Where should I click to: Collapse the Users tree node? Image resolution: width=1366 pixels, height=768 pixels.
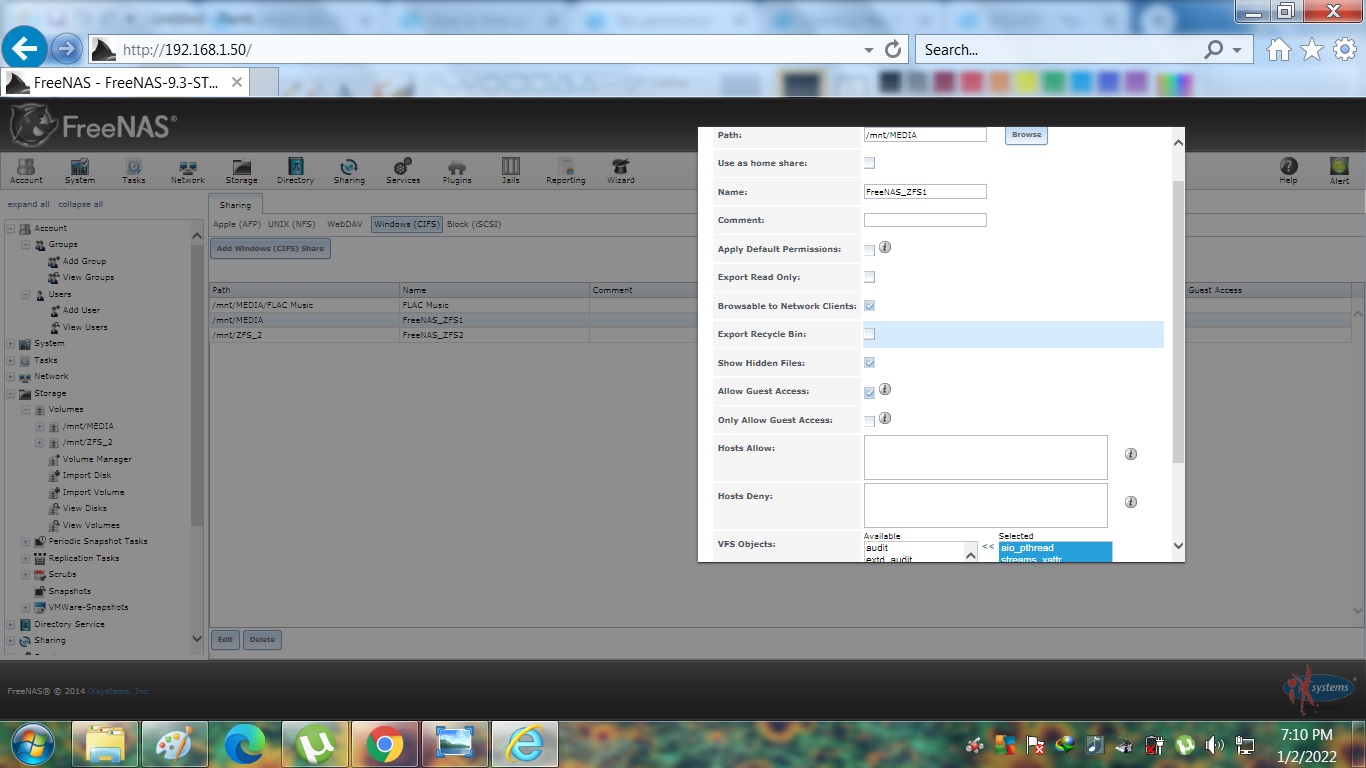(26, 295)
